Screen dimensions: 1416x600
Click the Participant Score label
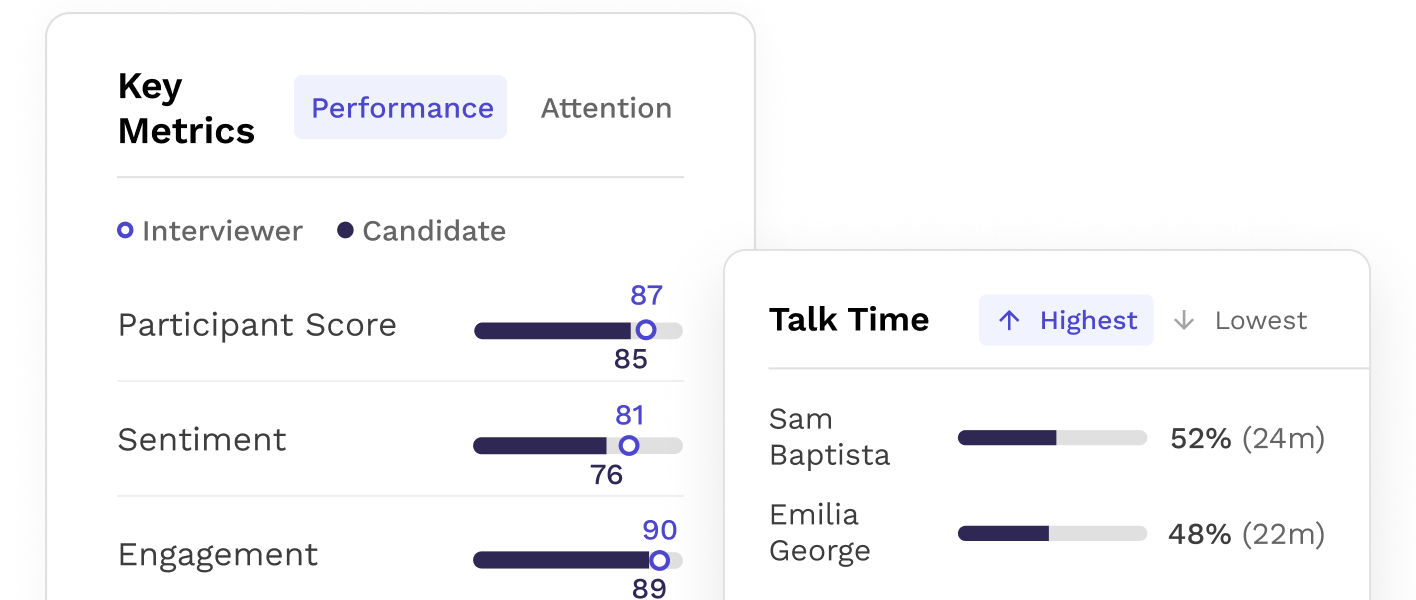tap(257, 325)
